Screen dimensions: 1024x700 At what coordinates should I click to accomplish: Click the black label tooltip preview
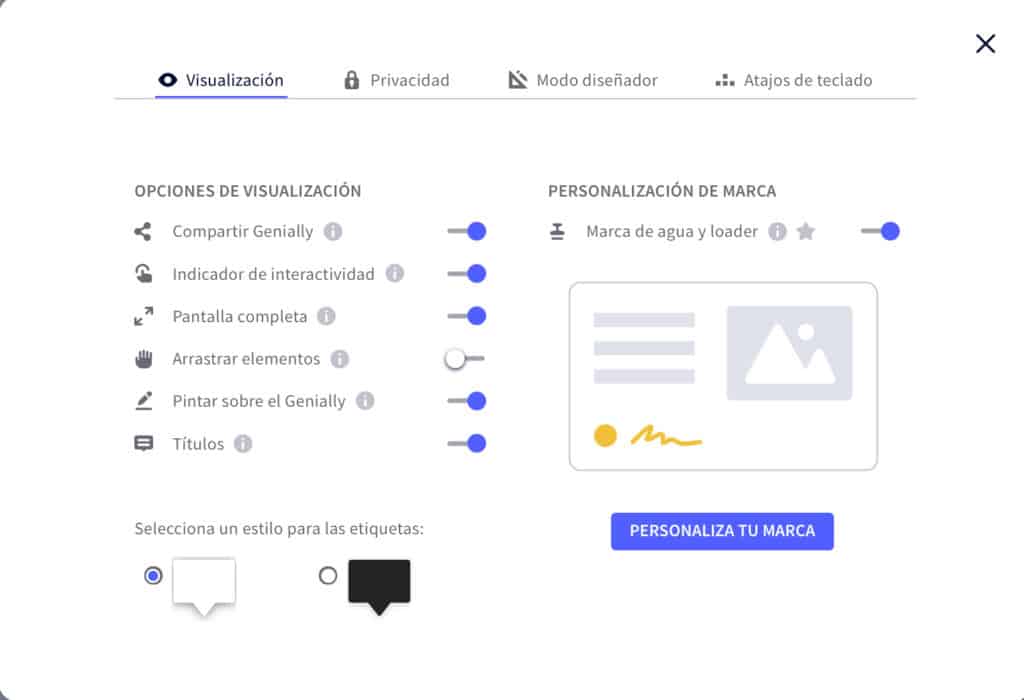pyautogui.click(x=379, y=586)
